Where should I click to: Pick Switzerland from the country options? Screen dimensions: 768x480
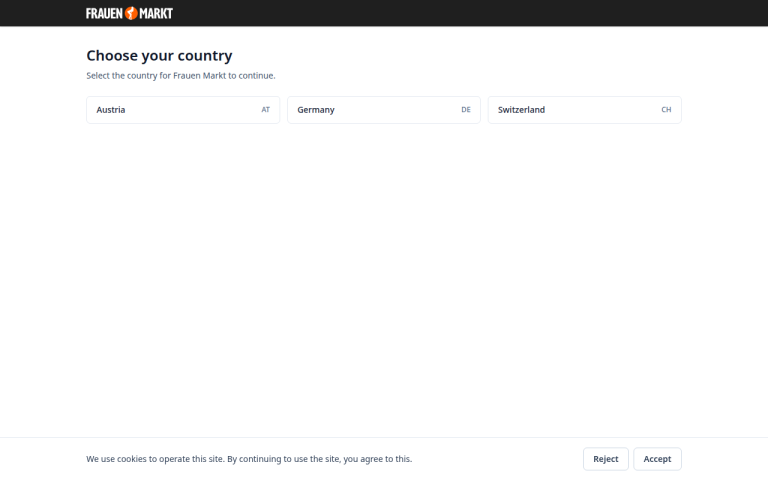pyautogui.click(x=585, y=110)
